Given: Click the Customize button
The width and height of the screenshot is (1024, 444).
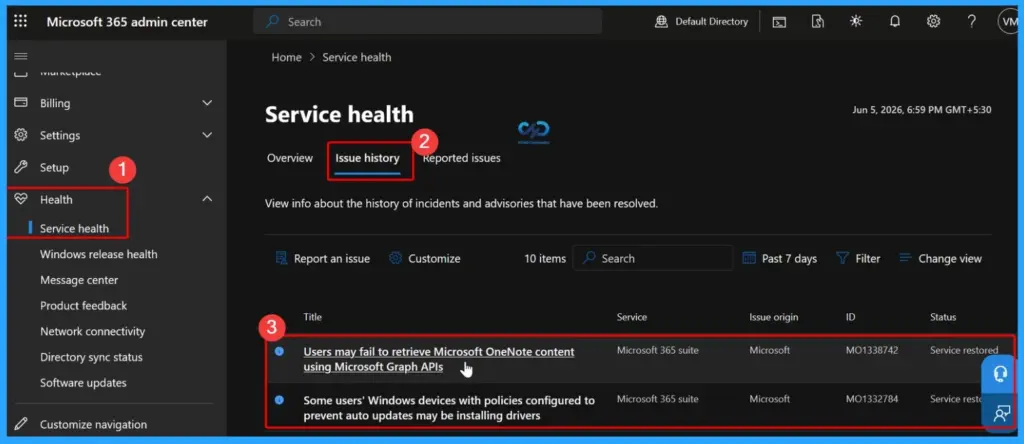Looking at the screenshot, I should tap(424, 259).
